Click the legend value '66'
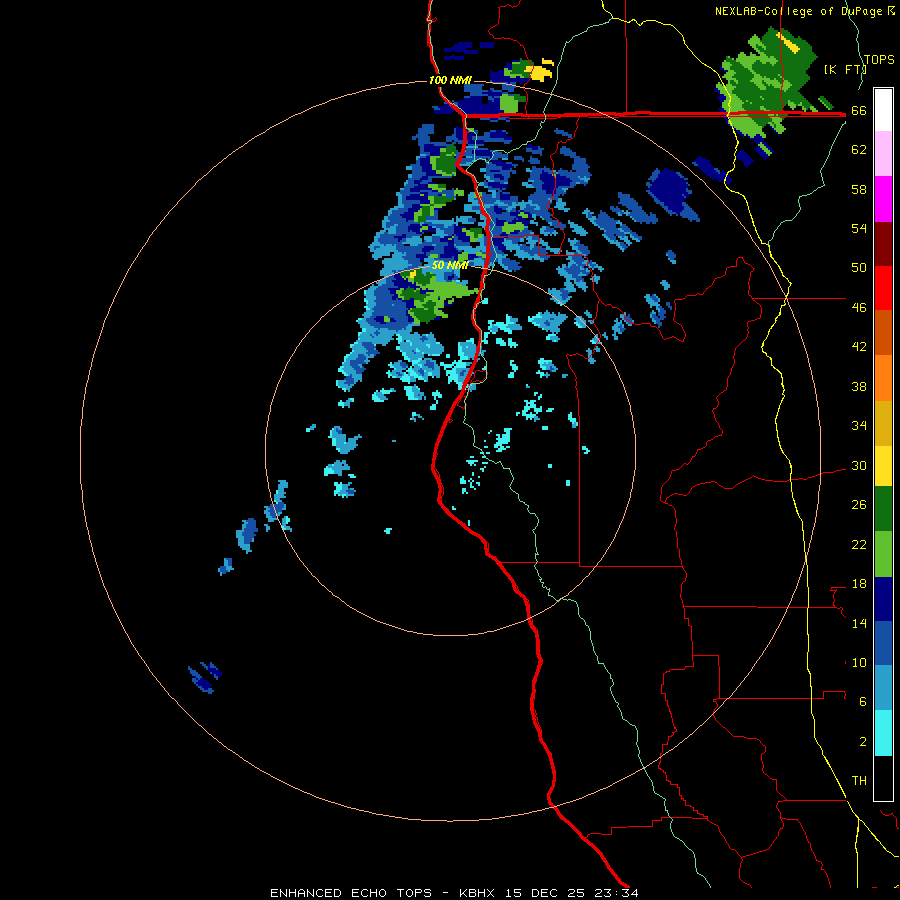This screenshot has width=900, height=900. coord(859,110)
